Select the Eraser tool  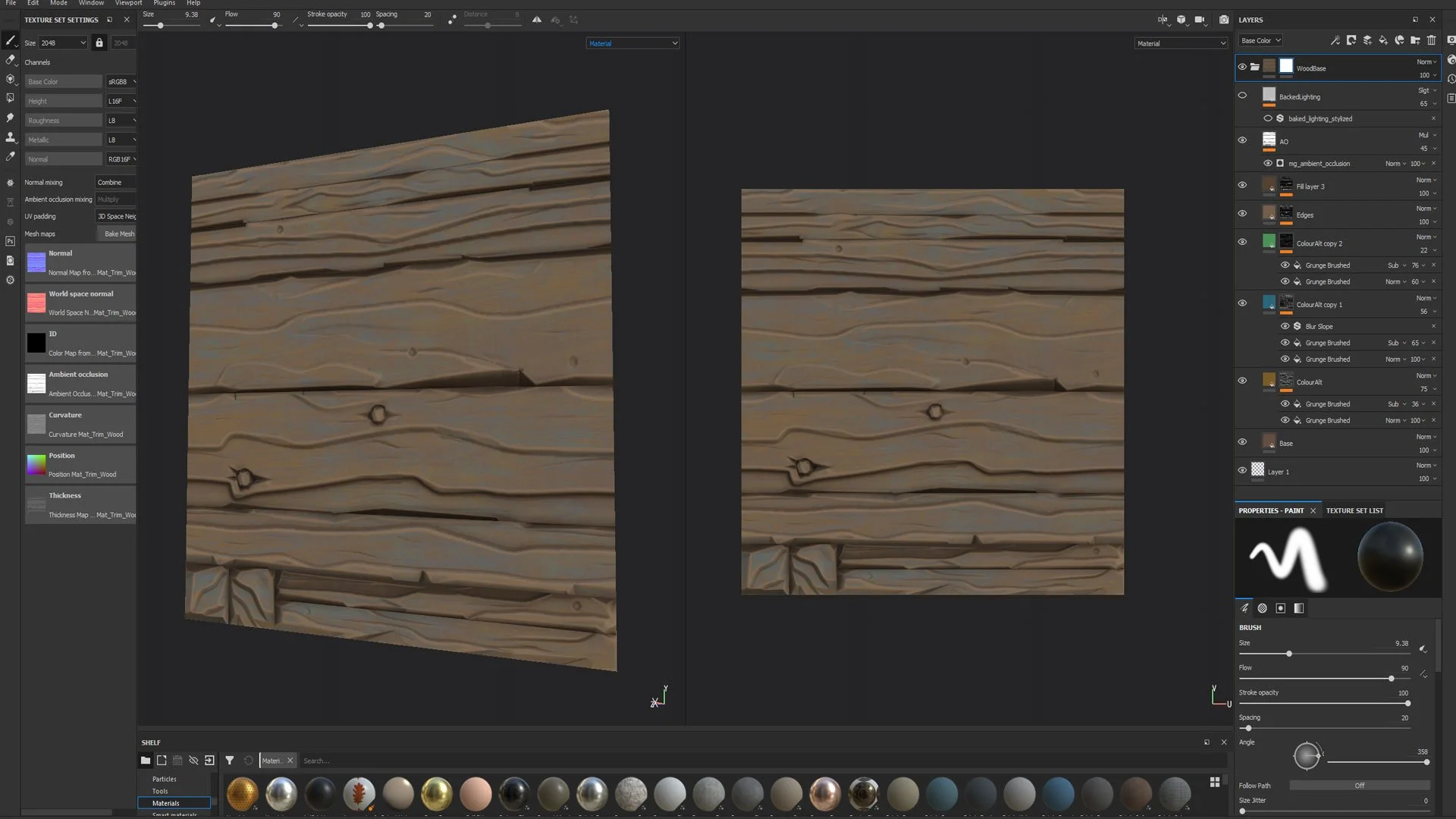(10, 60)
